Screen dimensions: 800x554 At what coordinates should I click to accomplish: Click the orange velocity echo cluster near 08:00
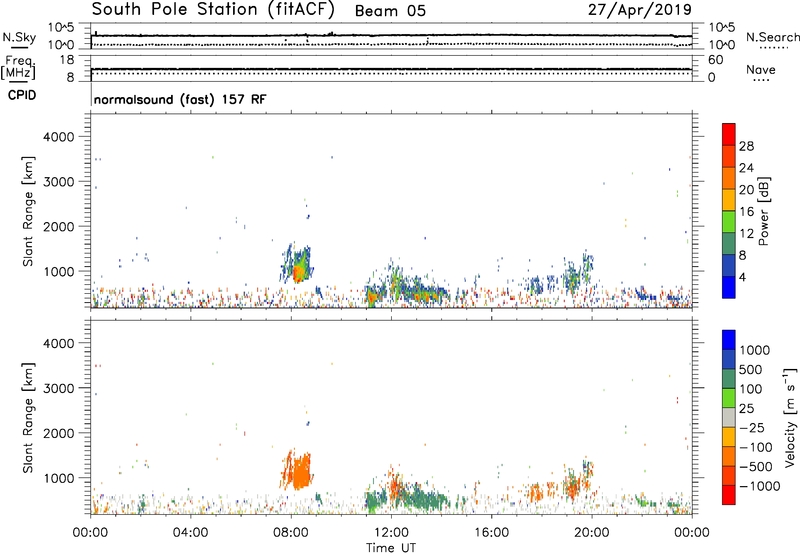[x=298, y=470]
